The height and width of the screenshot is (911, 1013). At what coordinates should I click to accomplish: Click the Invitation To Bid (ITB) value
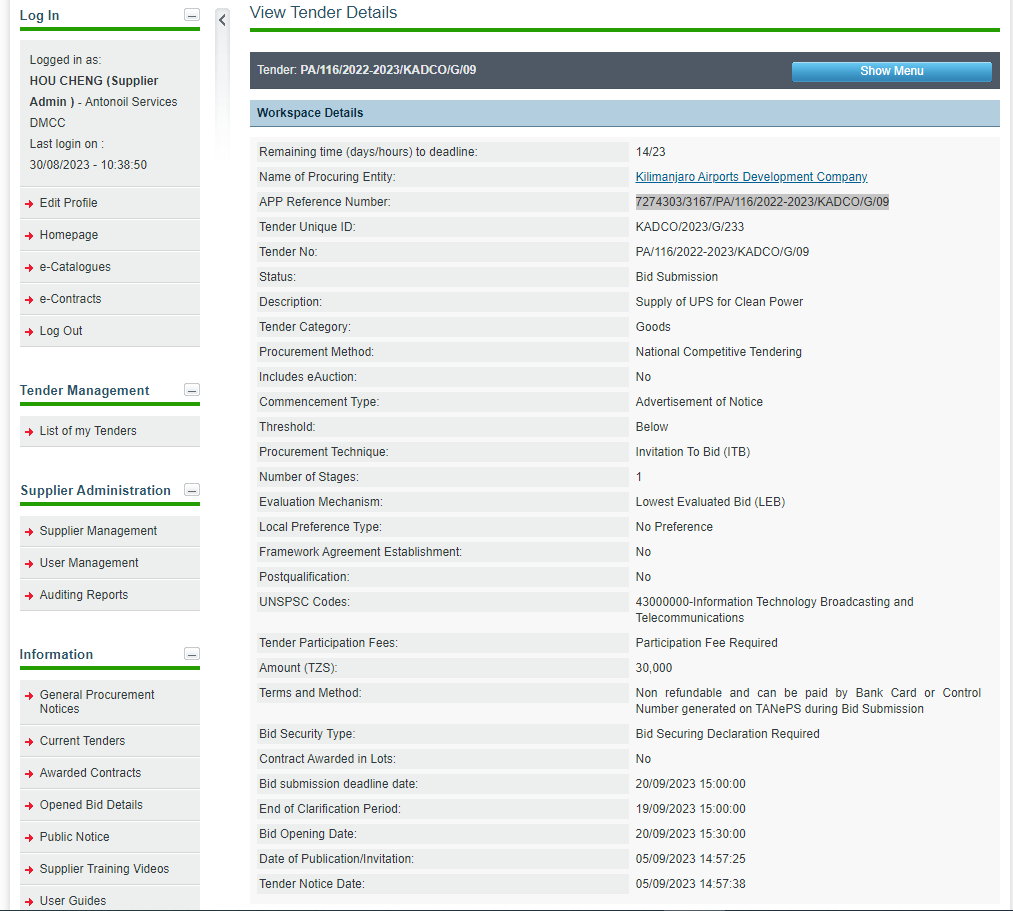693,452
